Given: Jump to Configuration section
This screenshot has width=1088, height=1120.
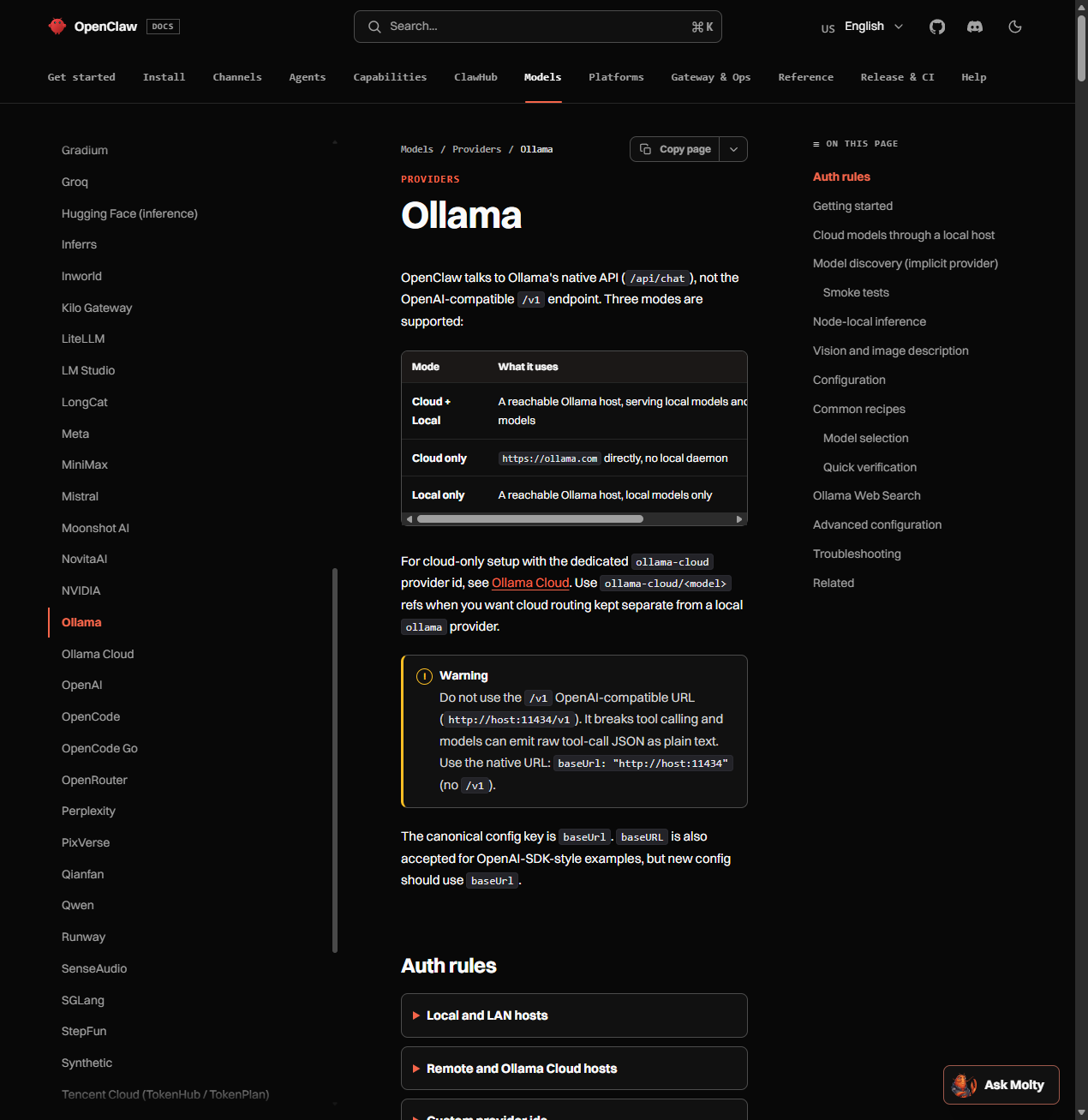Looking at the screenshot, I should click(849, 380).
